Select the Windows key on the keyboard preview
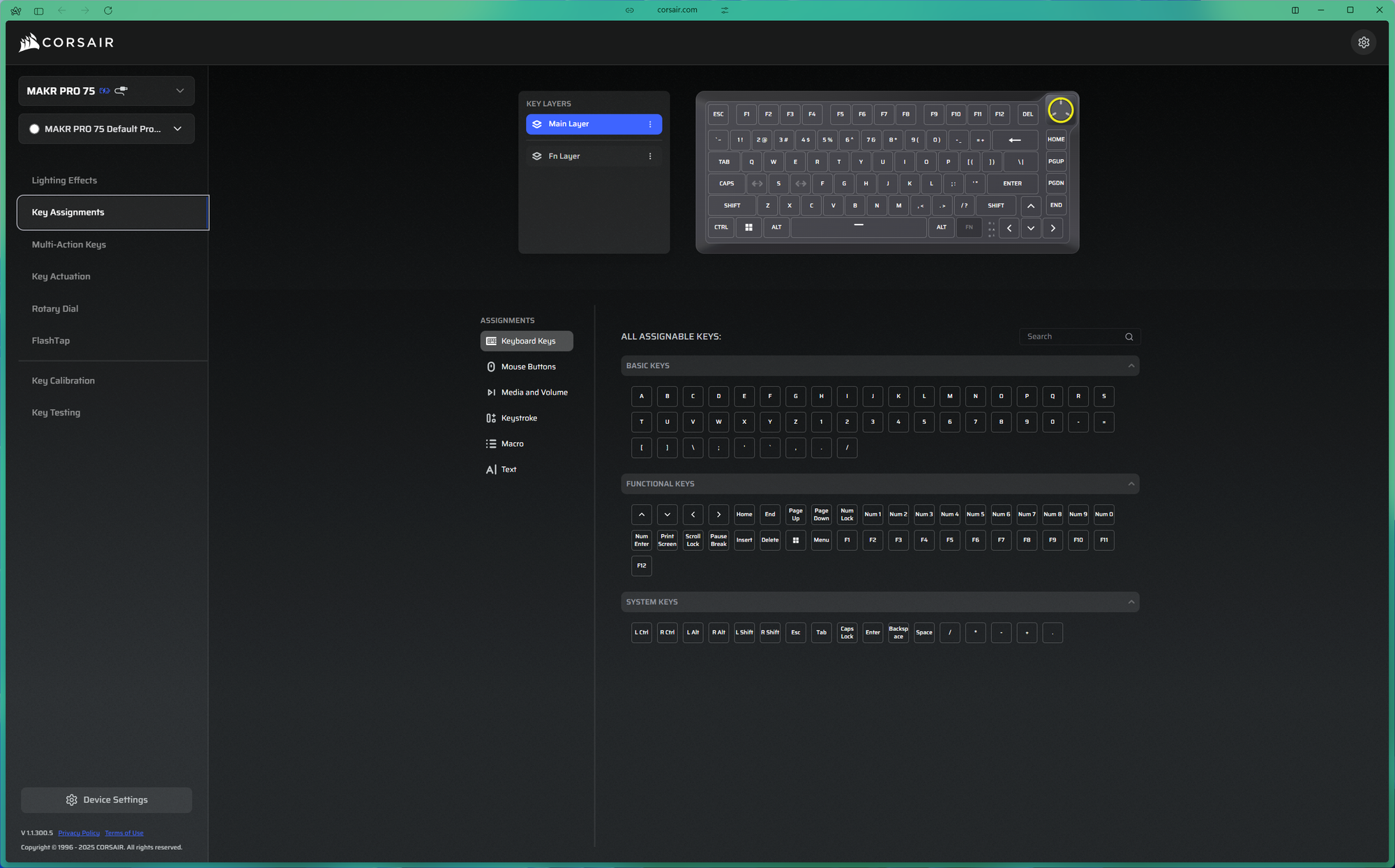 pyautogui.click(x=748, y=227)
